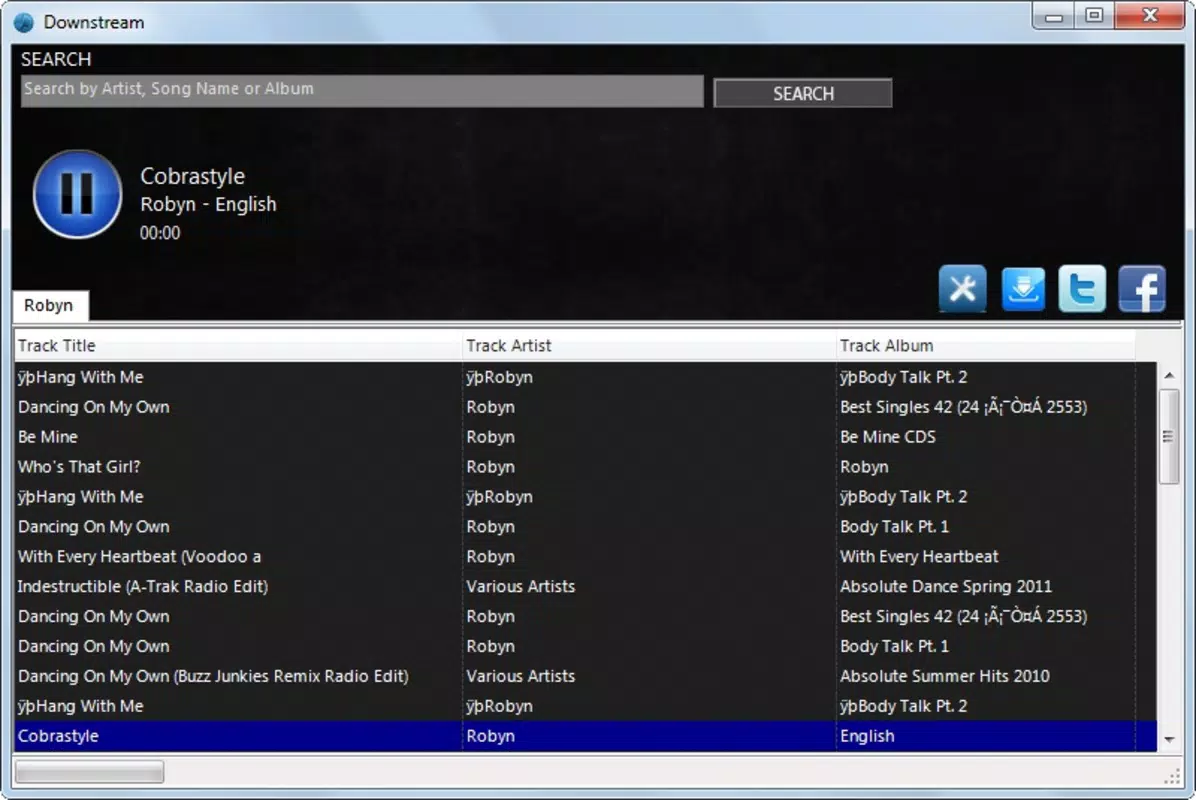Image resolution: width=1196 pixels, height=800 pixels.
Task: Click the blue download icon
Action: click(1023, 289)
